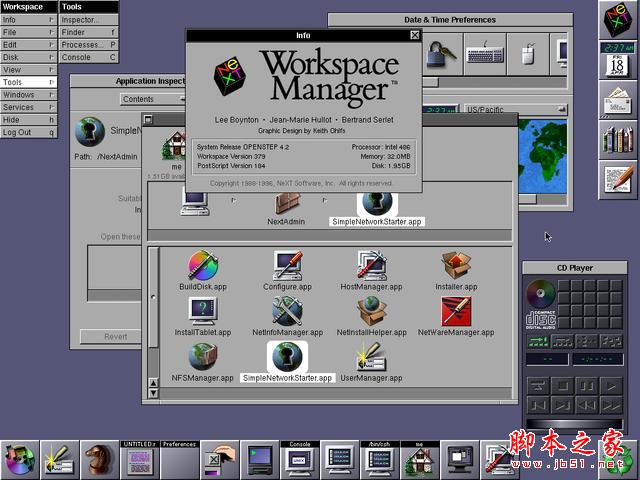640x480 pixels.
Task: Adjust the CD Player volume slider
Action: pyautogui.click(x=575, y=423)
